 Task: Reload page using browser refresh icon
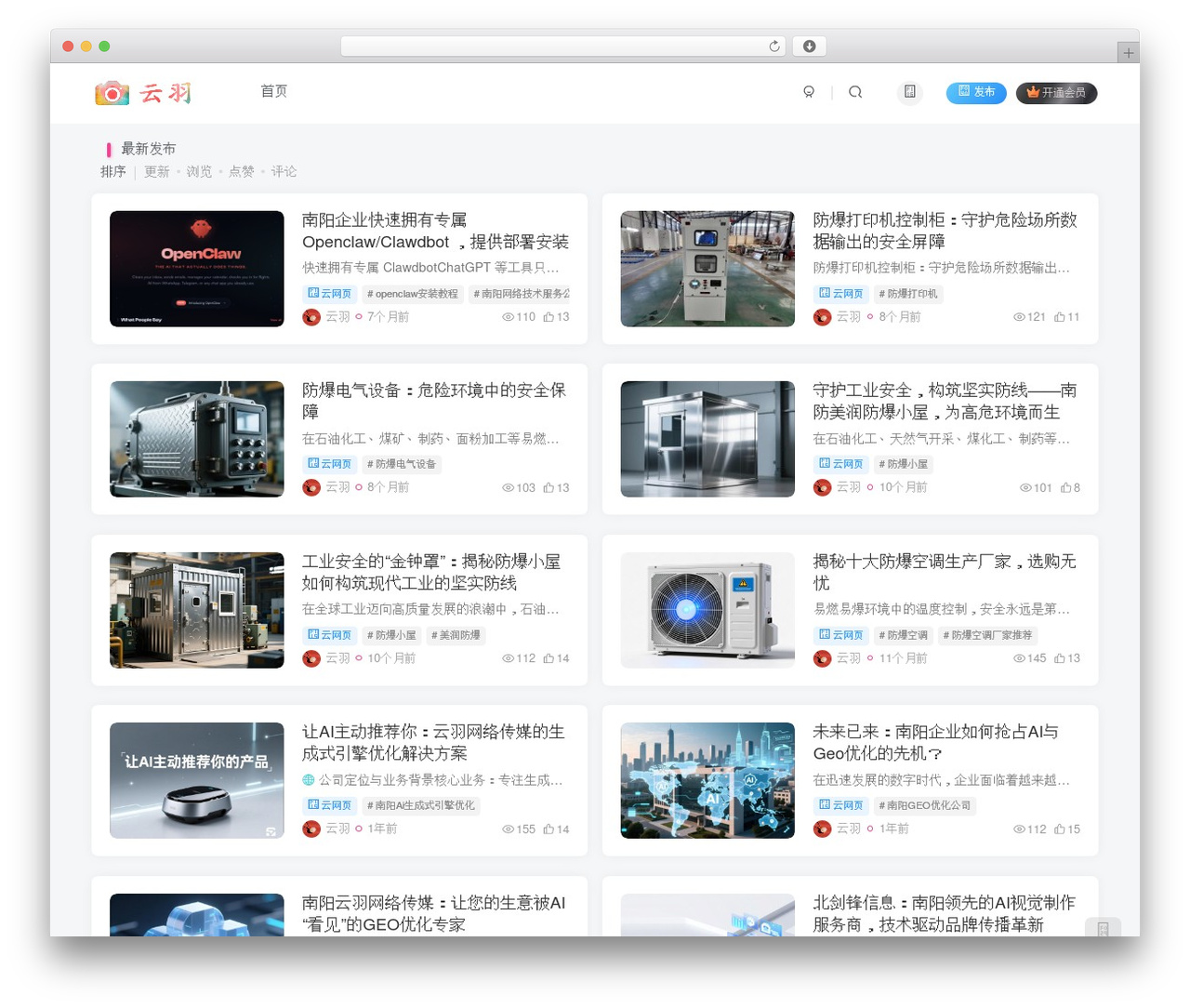[774, 46]
